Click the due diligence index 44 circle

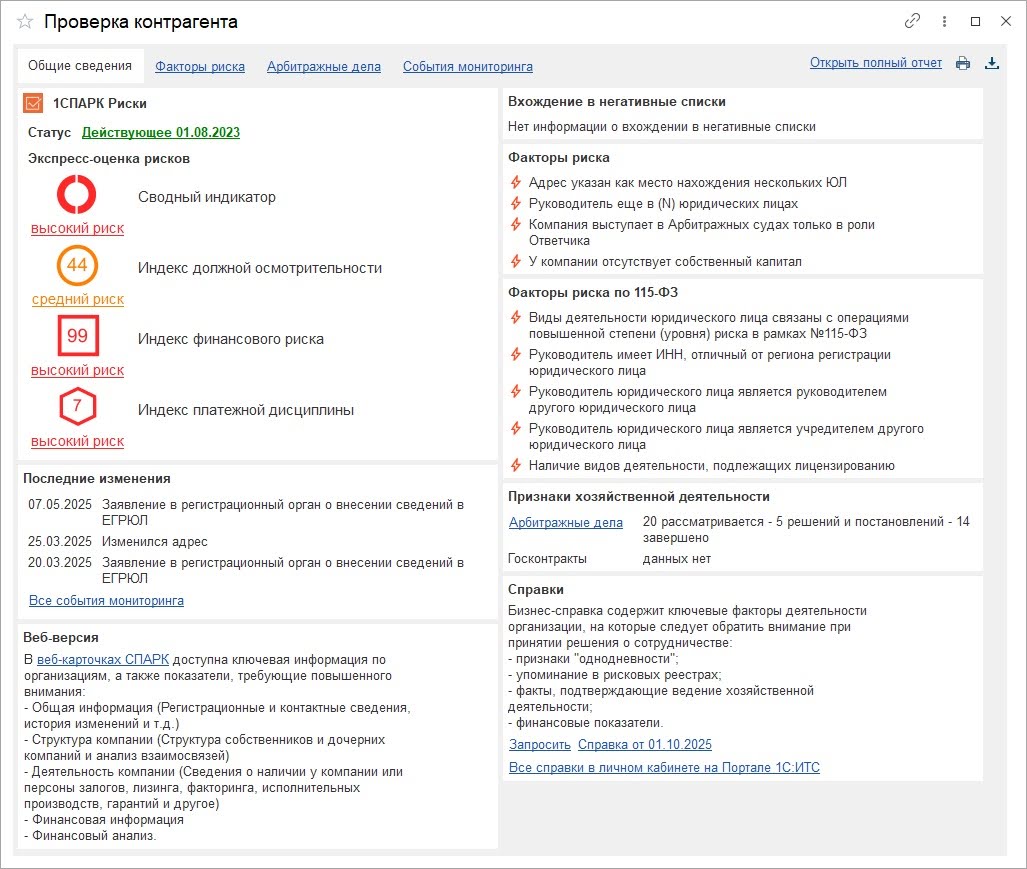tap(77, 265)
